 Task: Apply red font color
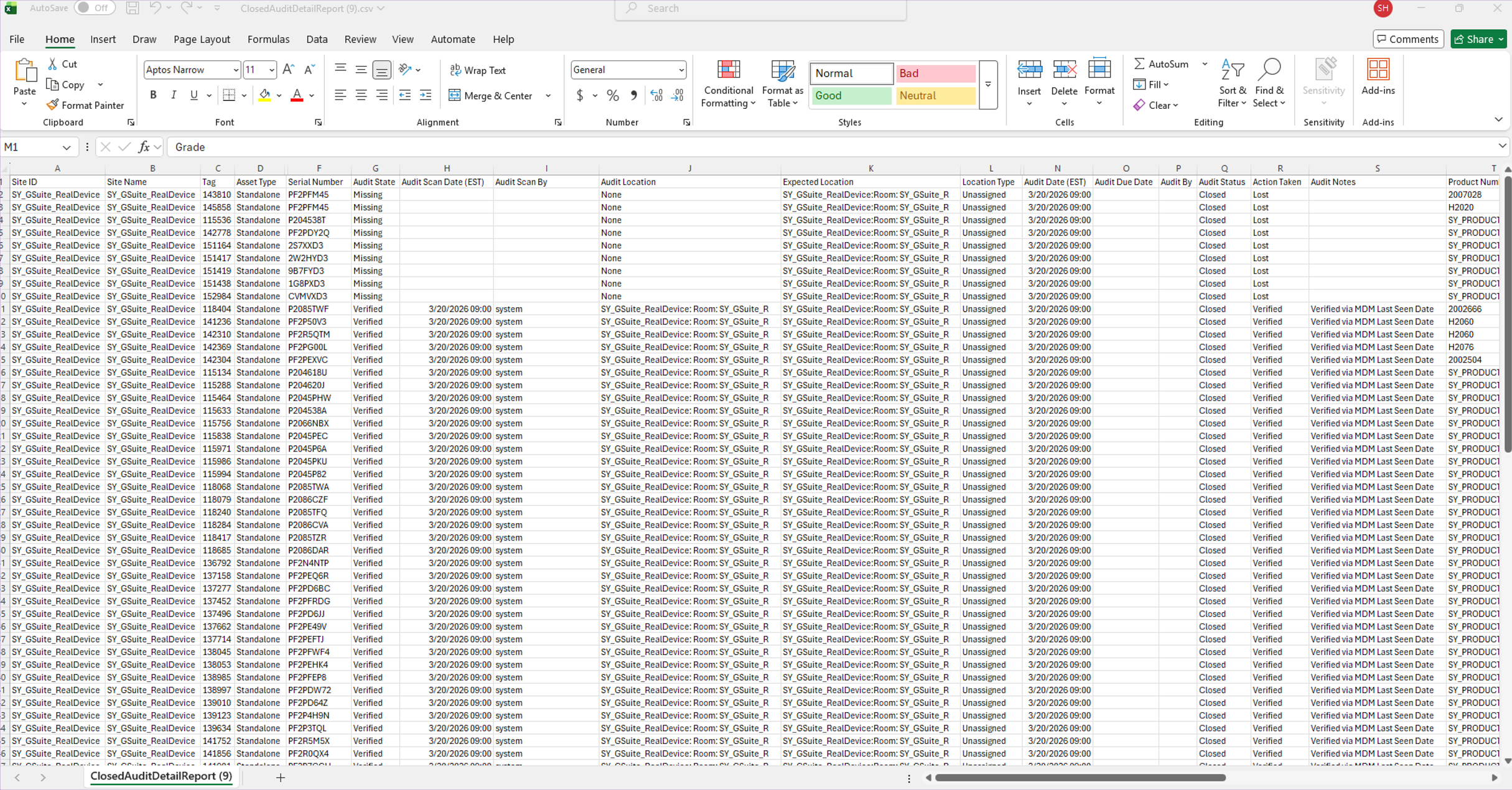pyautogui.click(x=297, y=95)
